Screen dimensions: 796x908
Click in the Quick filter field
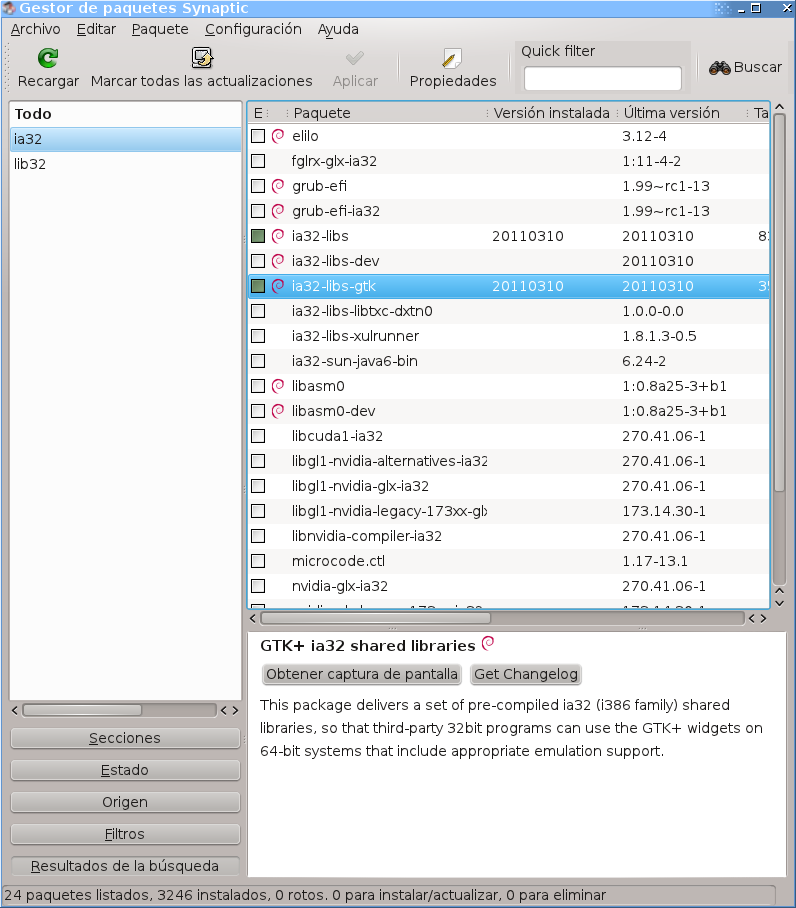[602, 78]
